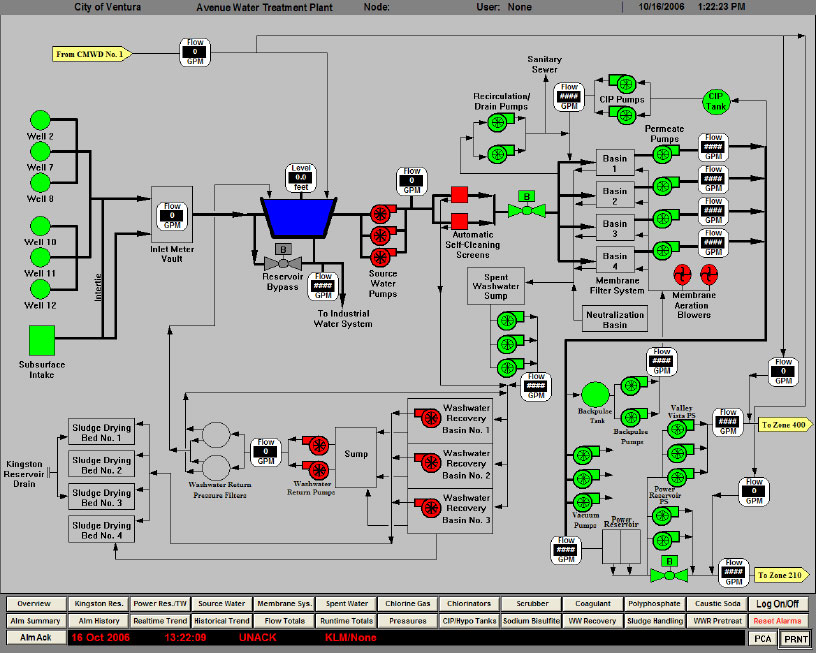
Task: Click the Sump box by return pumps
Action: pyautogui.click(x=356, y=457)
